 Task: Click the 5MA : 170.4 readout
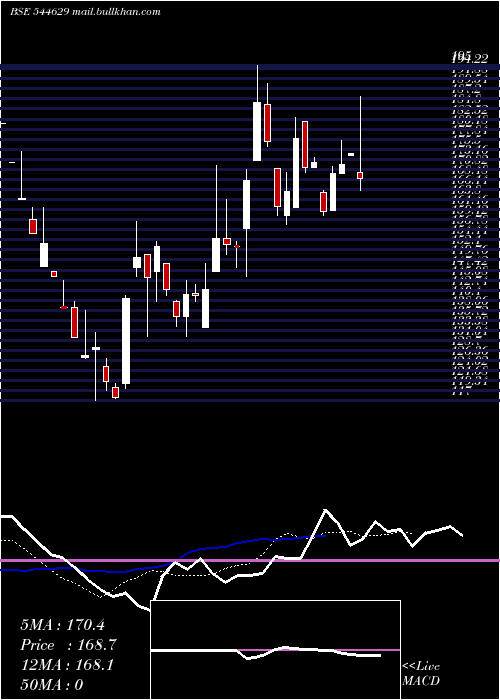(x=62, y=625)
